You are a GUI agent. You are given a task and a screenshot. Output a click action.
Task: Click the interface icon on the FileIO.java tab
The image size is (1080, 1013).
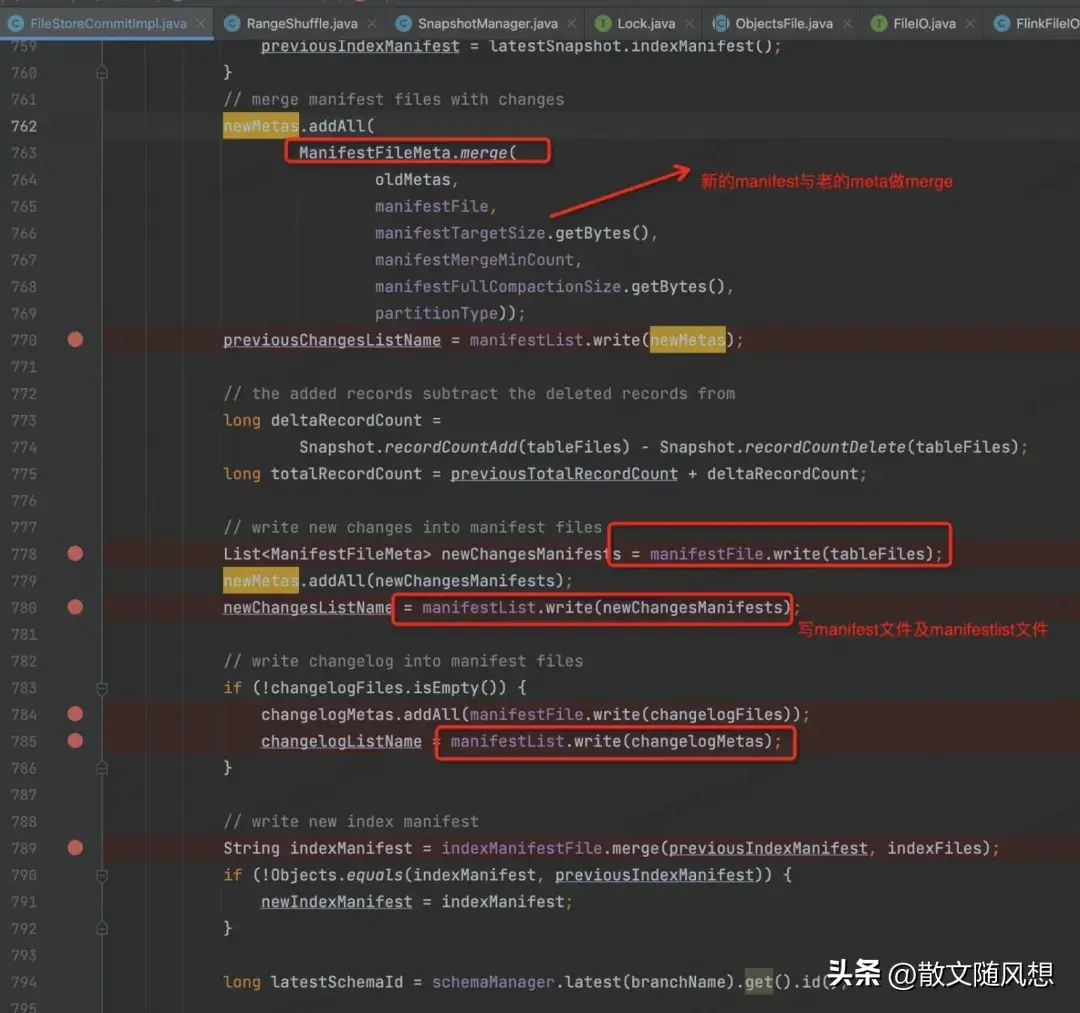[879, 23]
